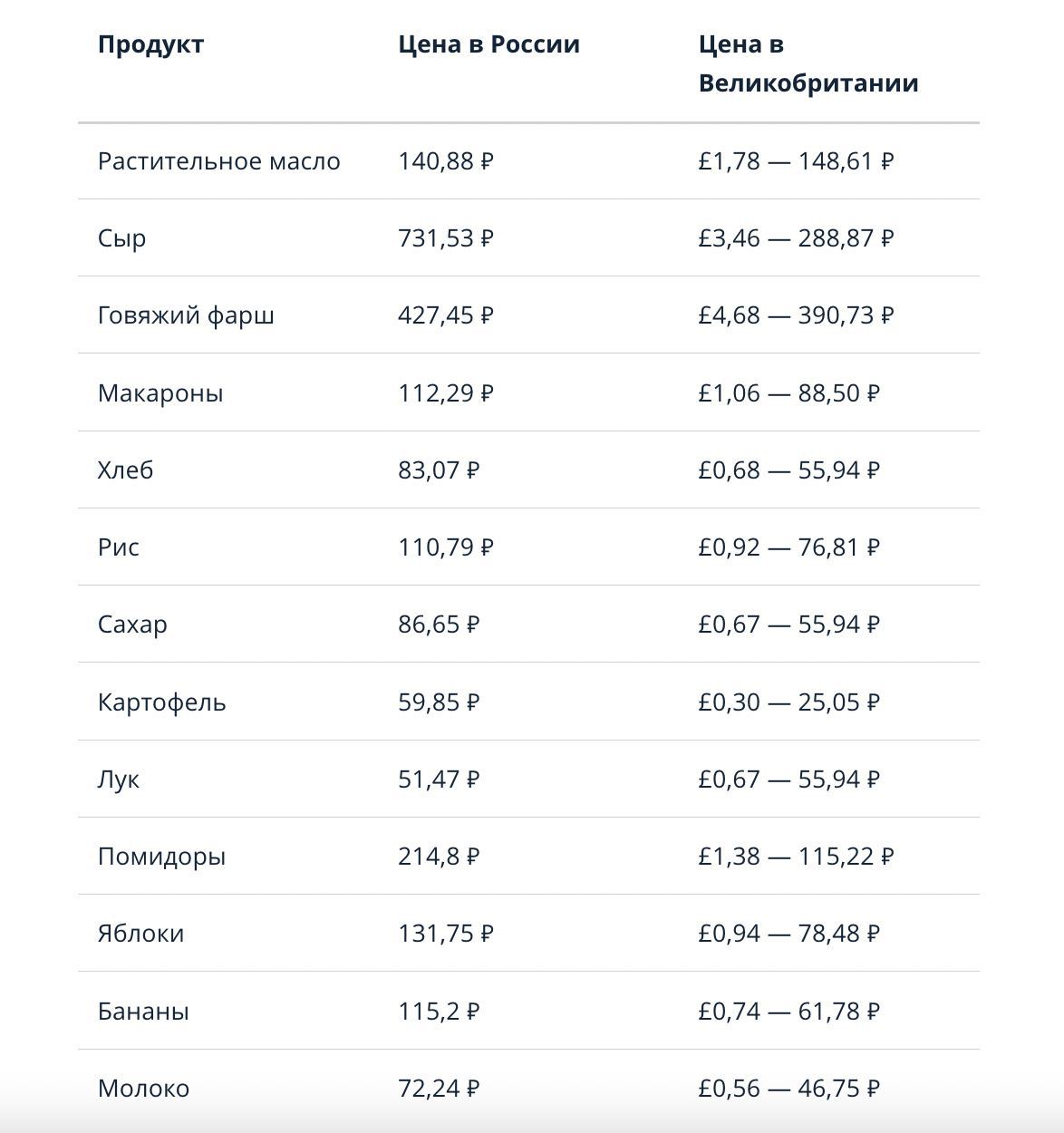Viewport: 1064px width, 1133px height.
Task: Click the "Продукт" column header
Action: (x=150, y=44)
